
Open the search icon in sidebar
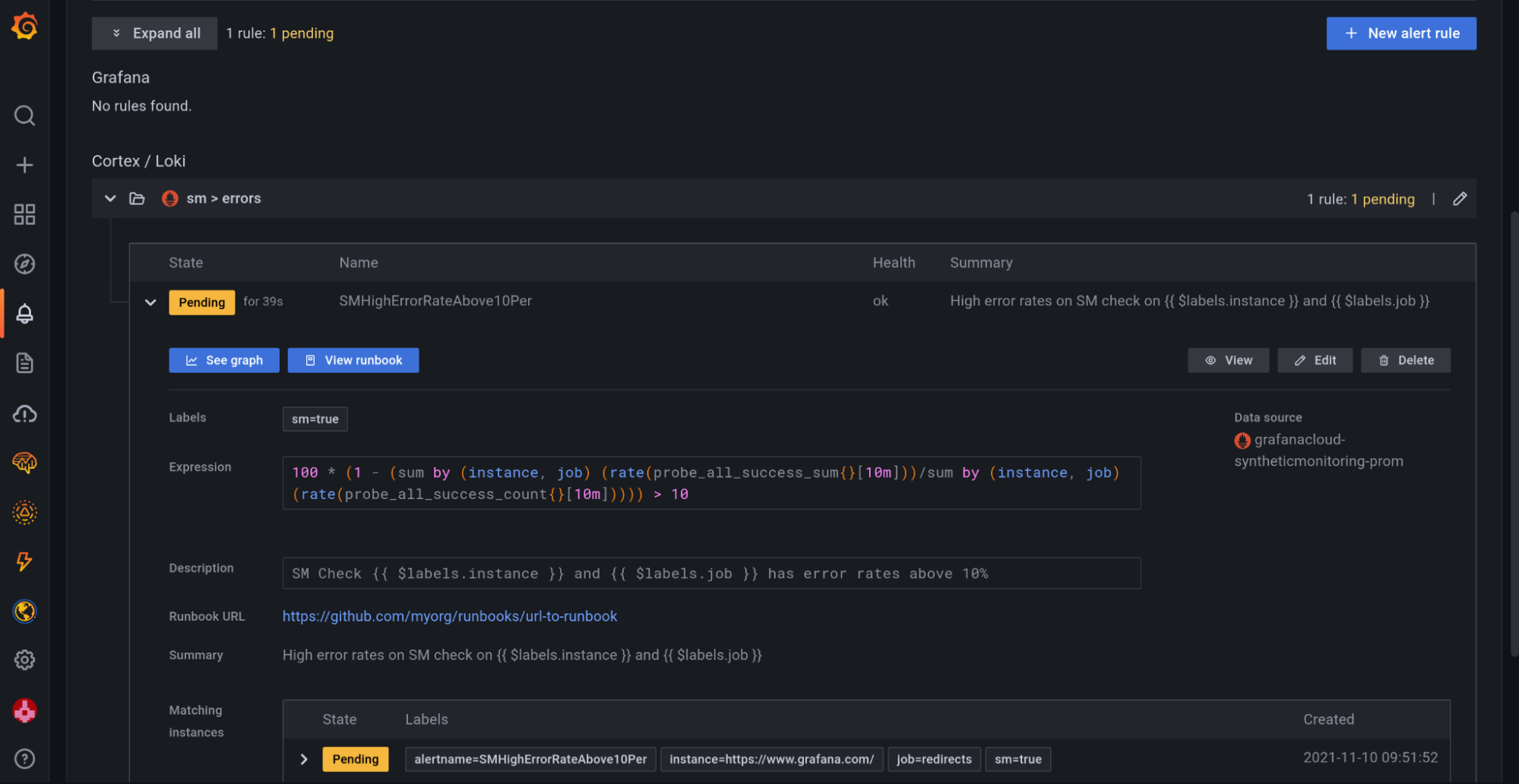coord(24,115)
